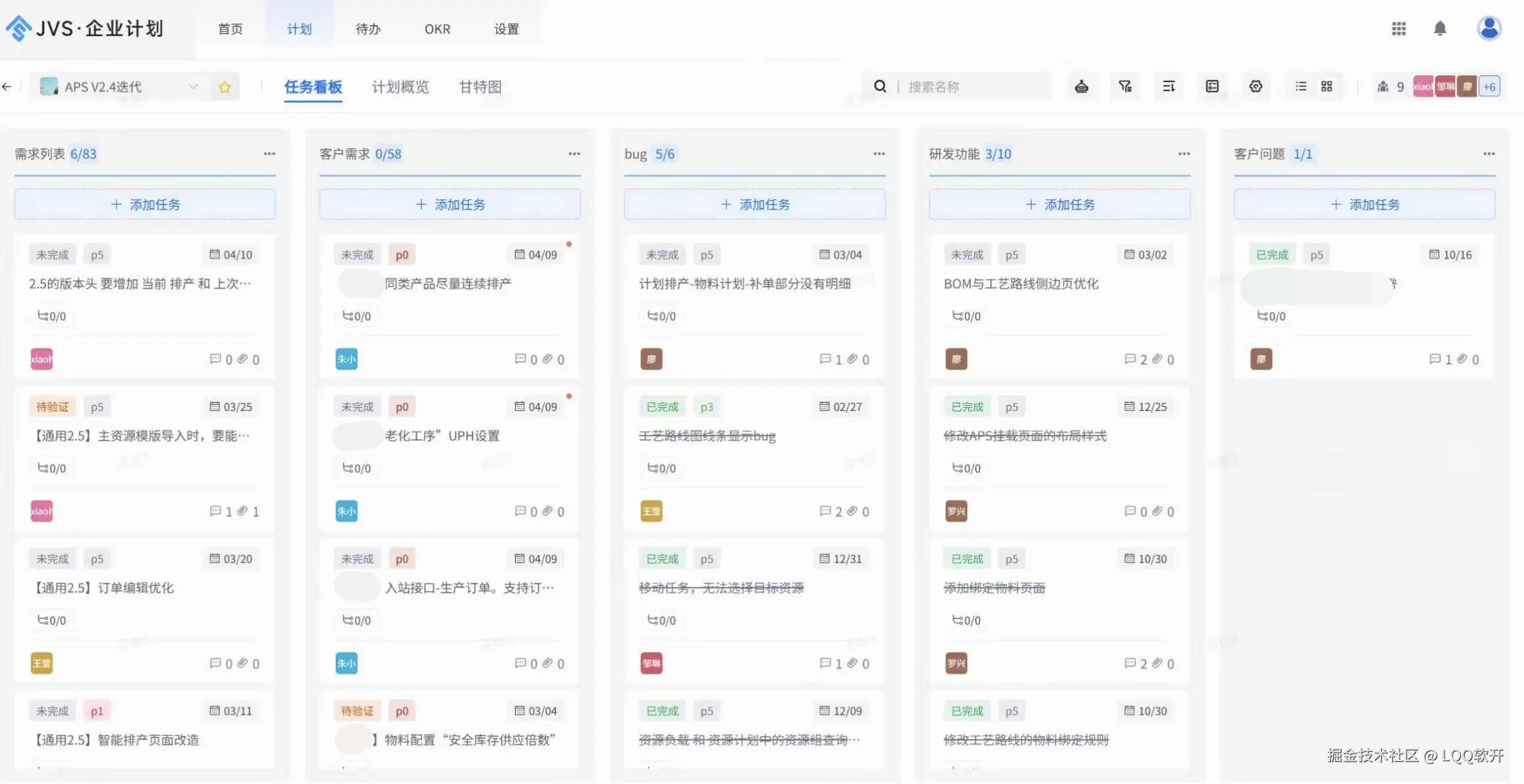This screenshot has width=1524, height=784.
Task: Open the apps grid launcher icon
Action: click(1399, 28)
